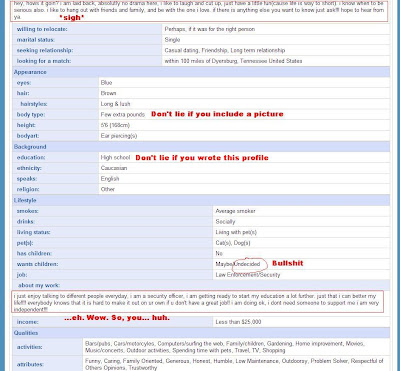This screenshot has width=400, height=371.
Task: Click the 'pet(s):' label
Action: [26, 243]
